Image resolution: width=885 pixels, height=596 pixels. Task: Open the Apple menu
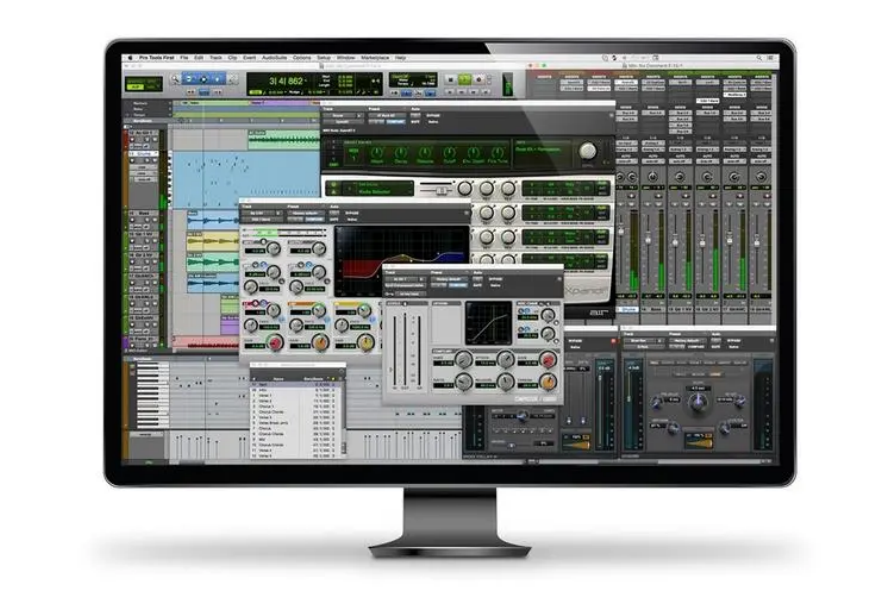pos(130,59)
